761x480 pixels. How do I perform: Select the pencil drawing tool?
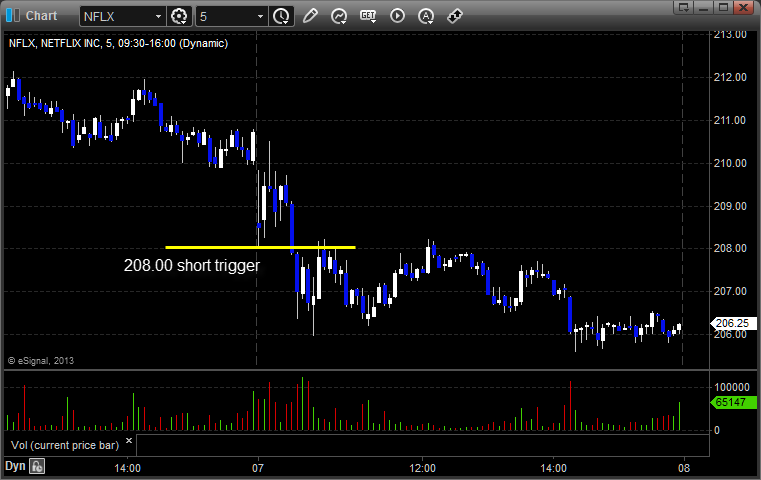coord(310,16)
